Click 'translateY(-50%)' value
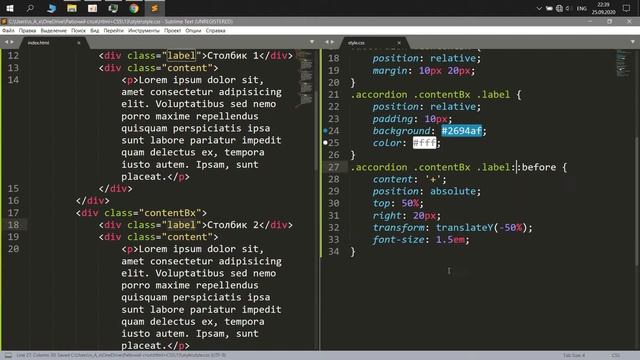The image size is (640, 360). pyautogui.click(x=482, y=228)
